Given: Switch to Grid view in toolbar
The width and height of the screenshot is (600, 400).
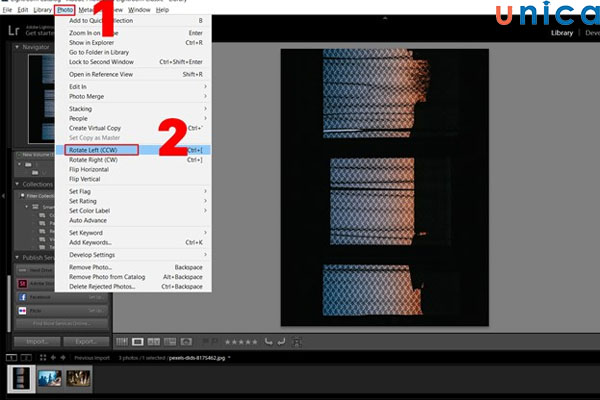Looking at the screenshot, I should point(122,341).
